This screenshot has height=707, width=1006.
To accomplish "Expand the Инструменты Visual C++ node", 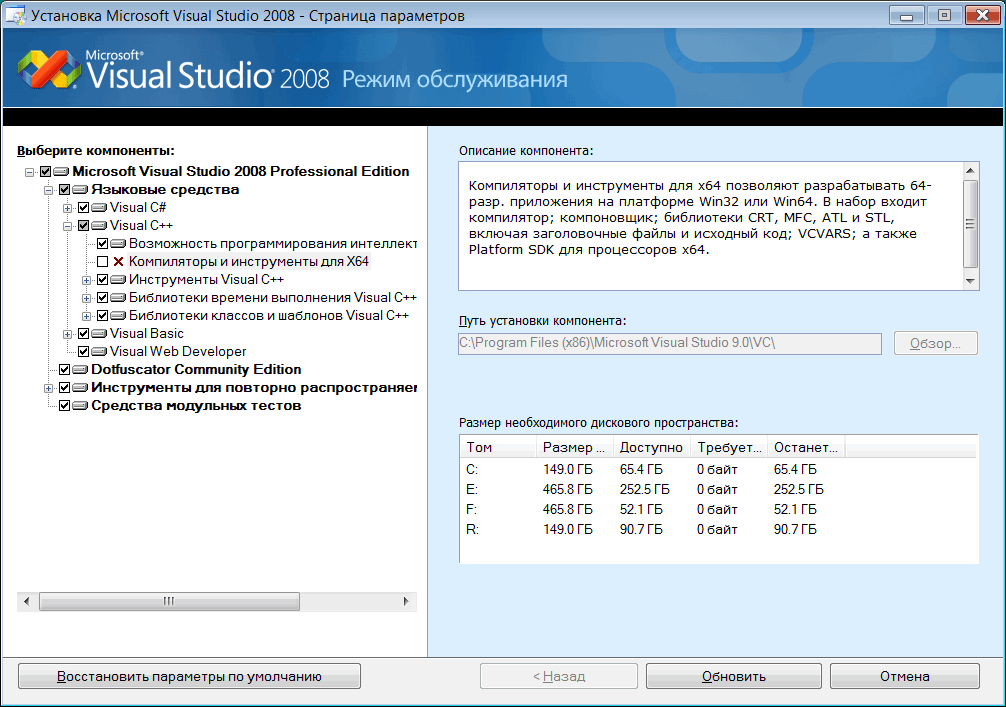I will click(x=87, y=280).
